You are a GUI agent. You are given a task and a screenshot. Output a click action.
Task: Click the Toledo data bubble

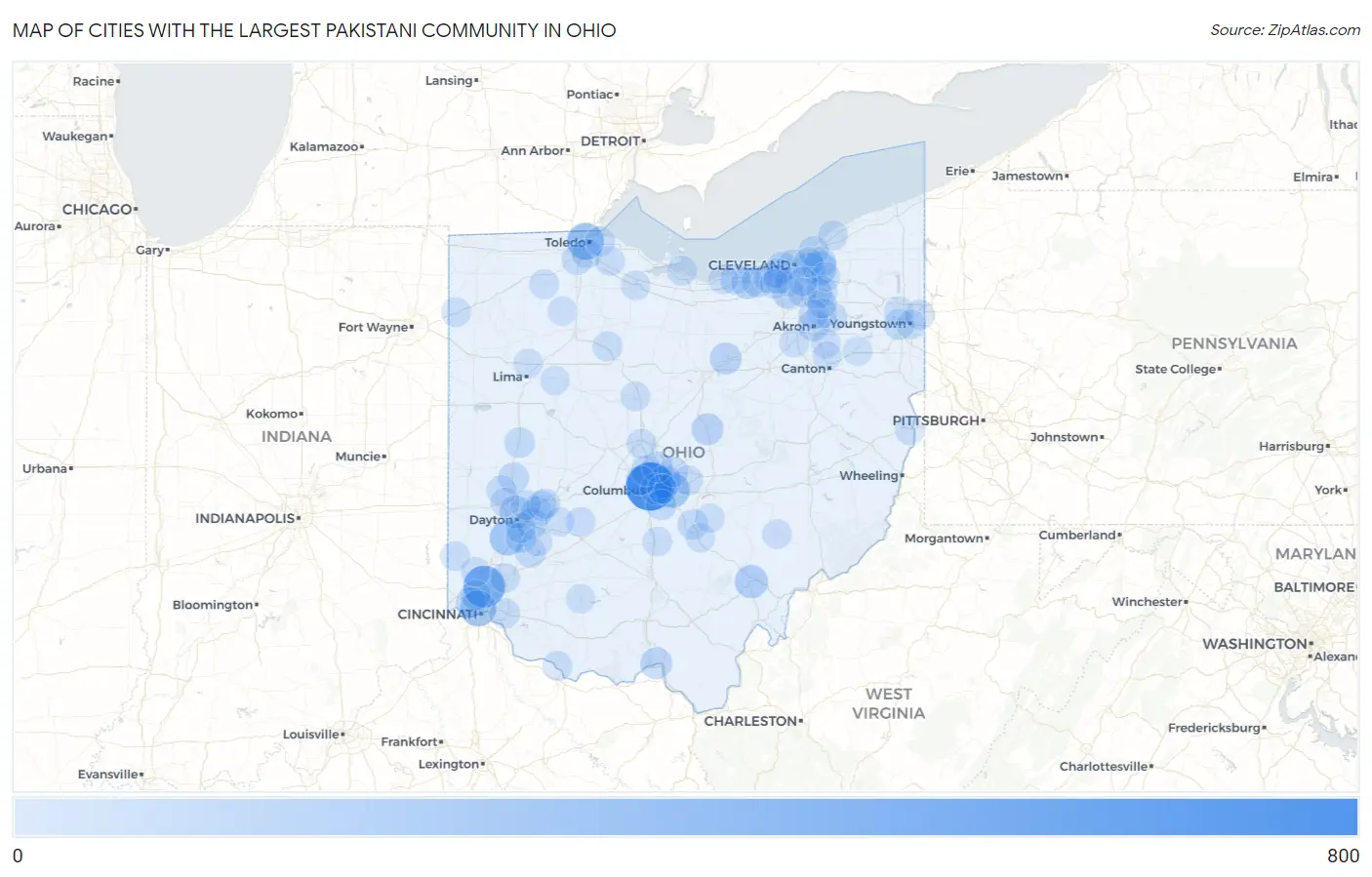coord(585,241)
